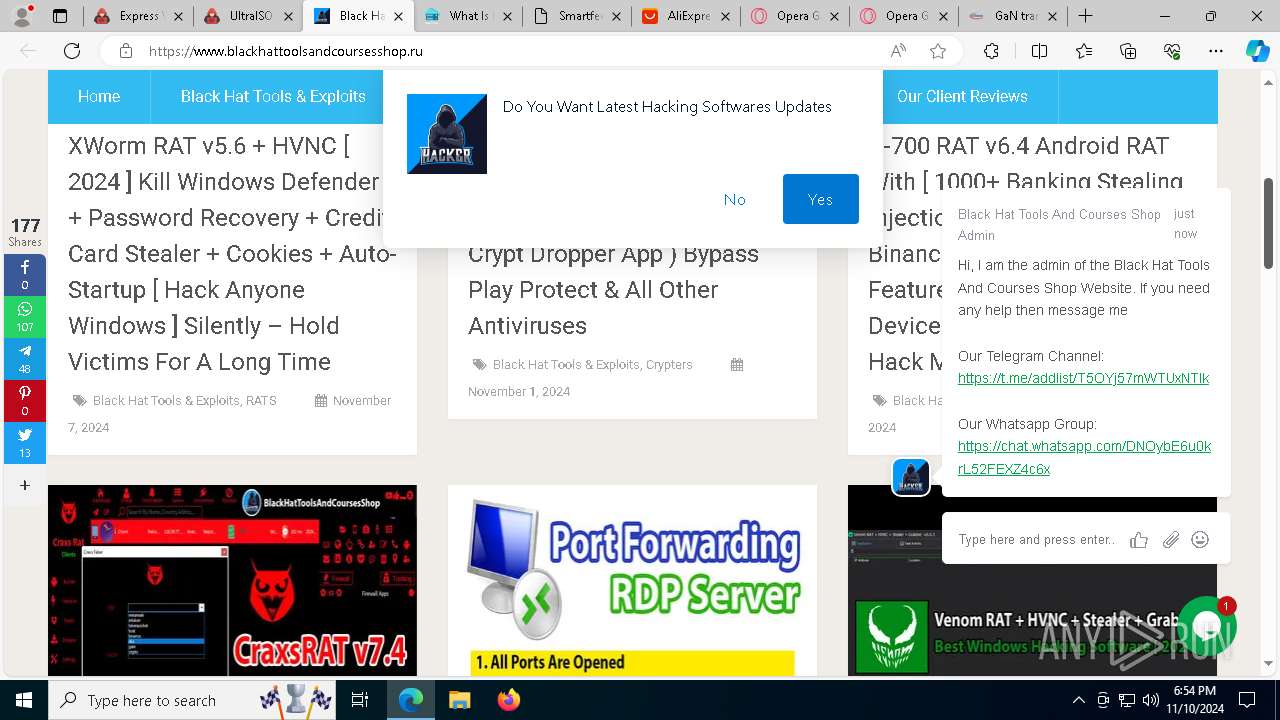Image resolution: width=1280 pixels, height=720 pixels.
Task: Click the Windows search box
Action: click(x=191, y=700)
